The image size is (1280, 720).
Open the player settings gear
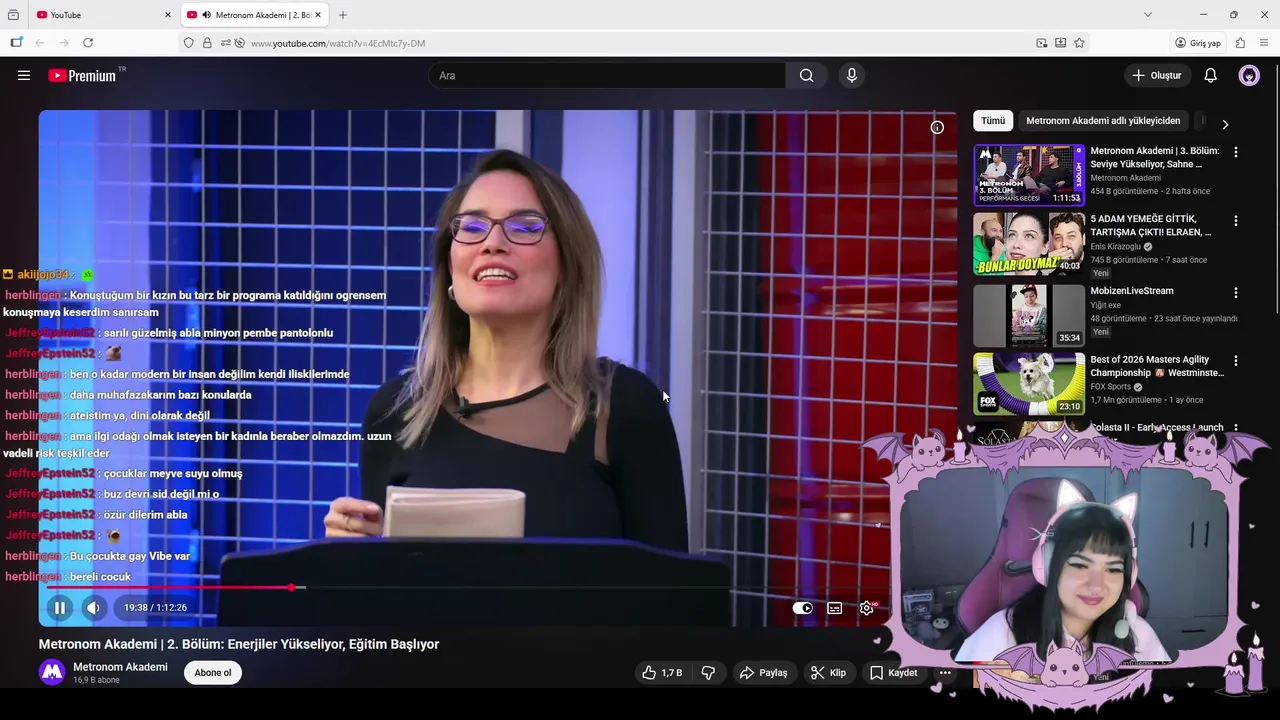867,608
